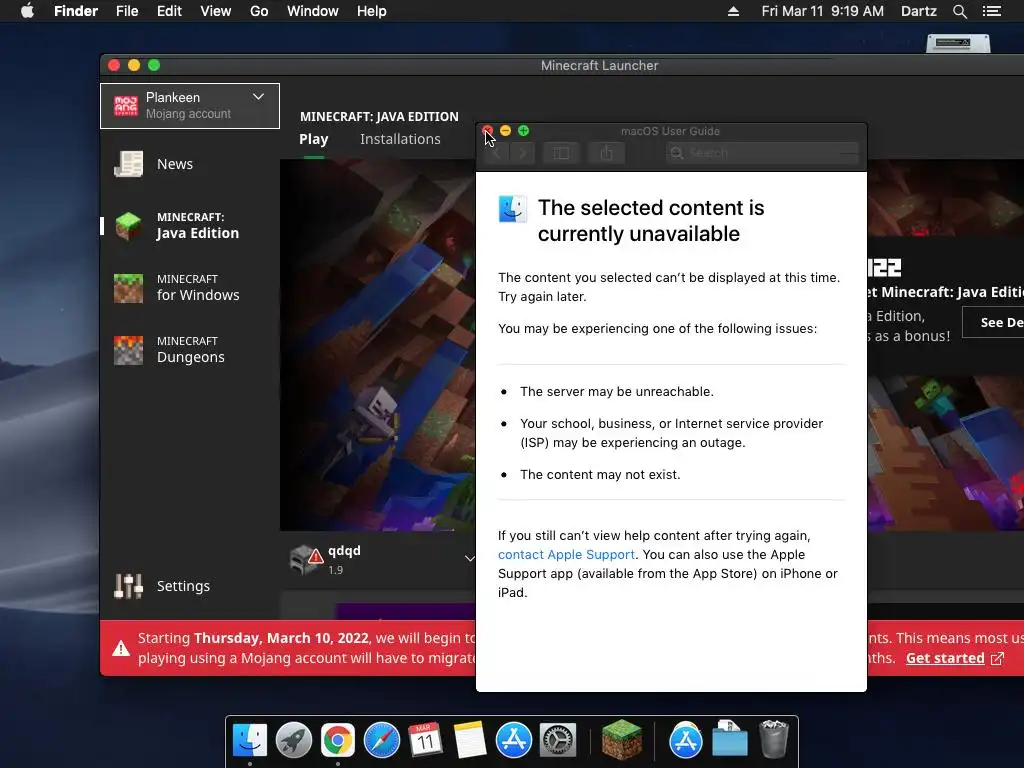Select Minecraft: Java Edition in sidebar
1024x768 pixels.
pyautogui.click(x=189, y=225)
